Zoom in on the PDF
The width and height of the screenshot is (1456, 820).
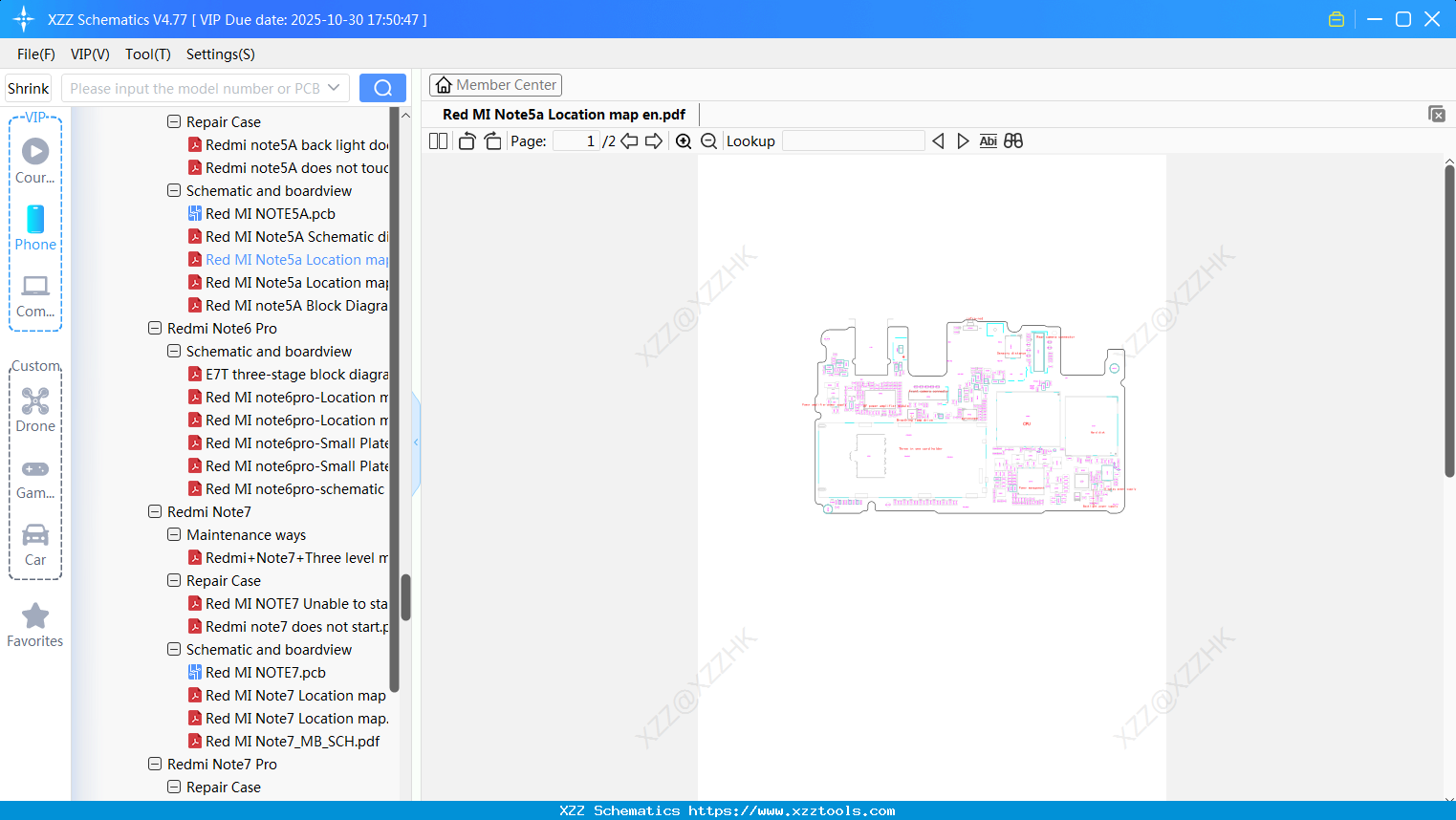[x=684, y=140]
